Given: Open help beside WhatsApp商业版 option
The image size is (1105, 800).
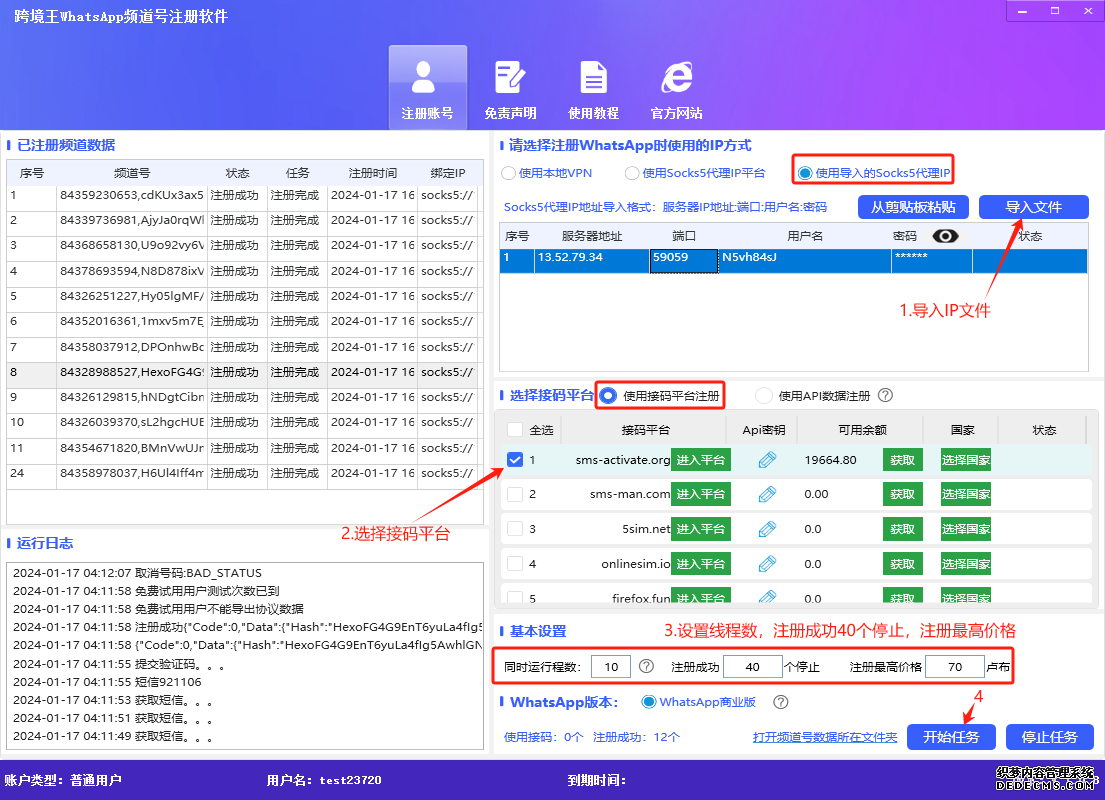Looking at the screenshot, I should coord(779,702).
